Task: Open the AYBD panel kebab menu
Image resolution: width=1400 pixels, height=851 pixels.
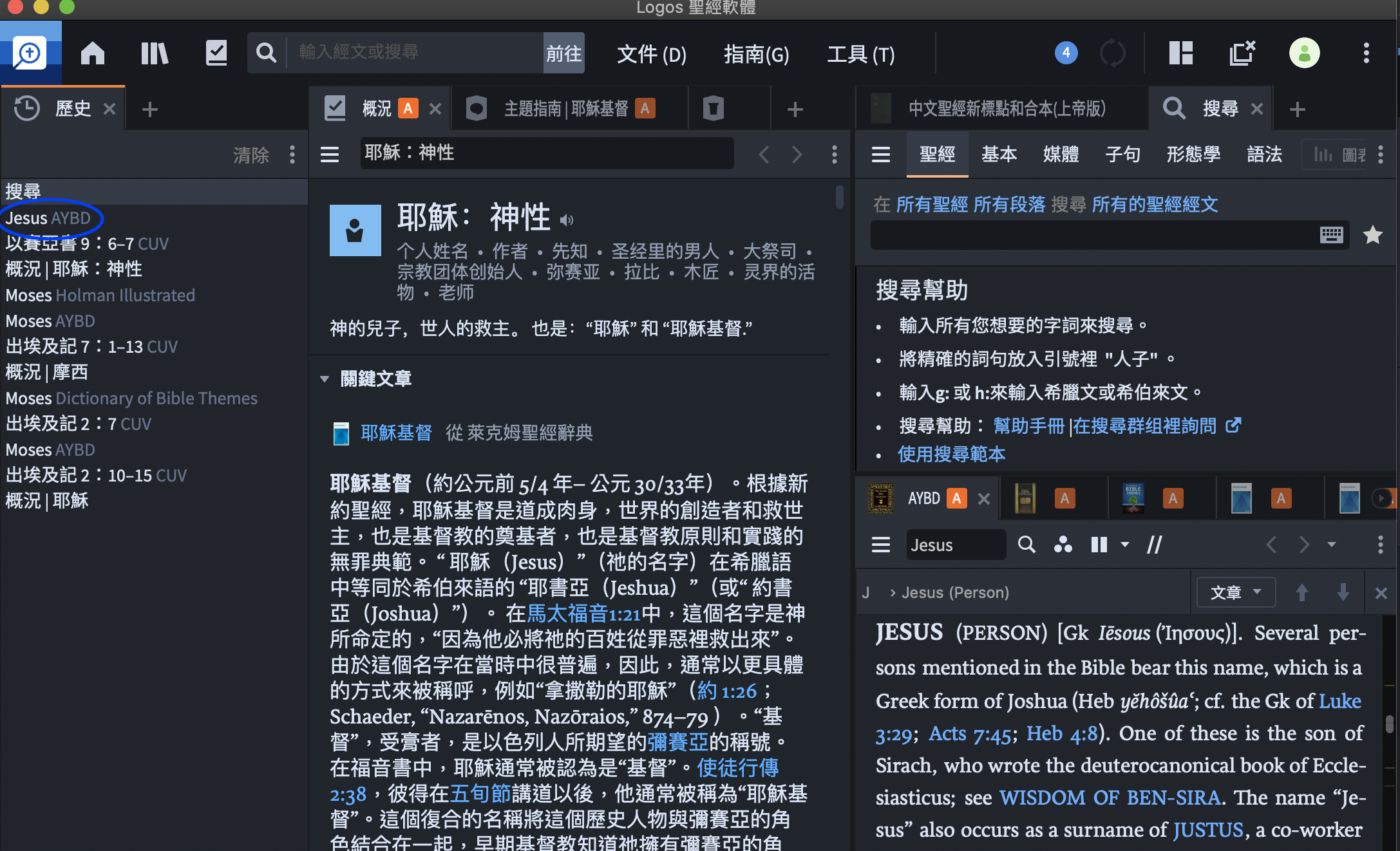Action: (x=1380, y=545)
